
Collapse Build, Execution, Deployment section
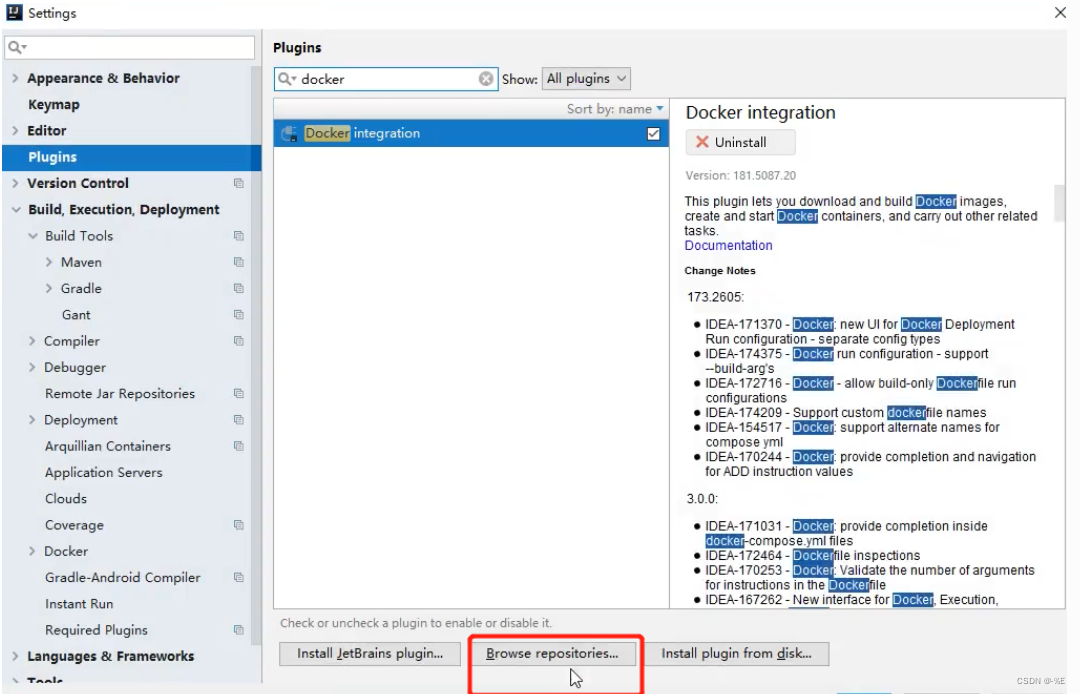pos(16,210)
